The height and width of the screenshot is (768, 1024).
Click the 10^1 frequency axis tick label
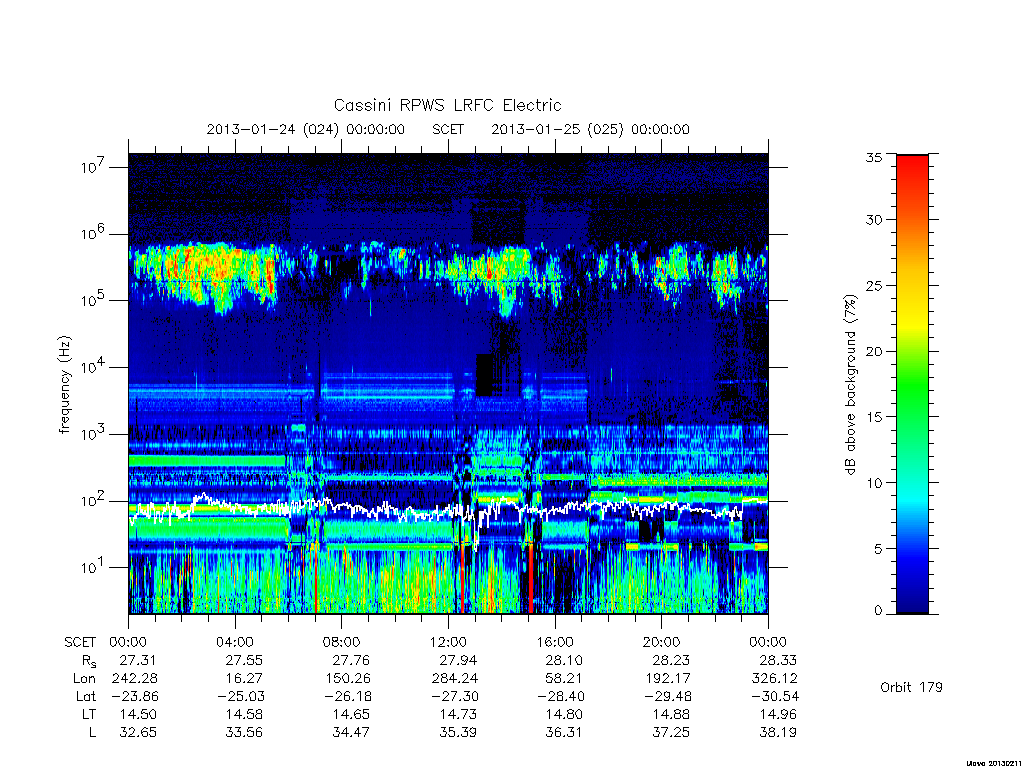pos(93,568)
